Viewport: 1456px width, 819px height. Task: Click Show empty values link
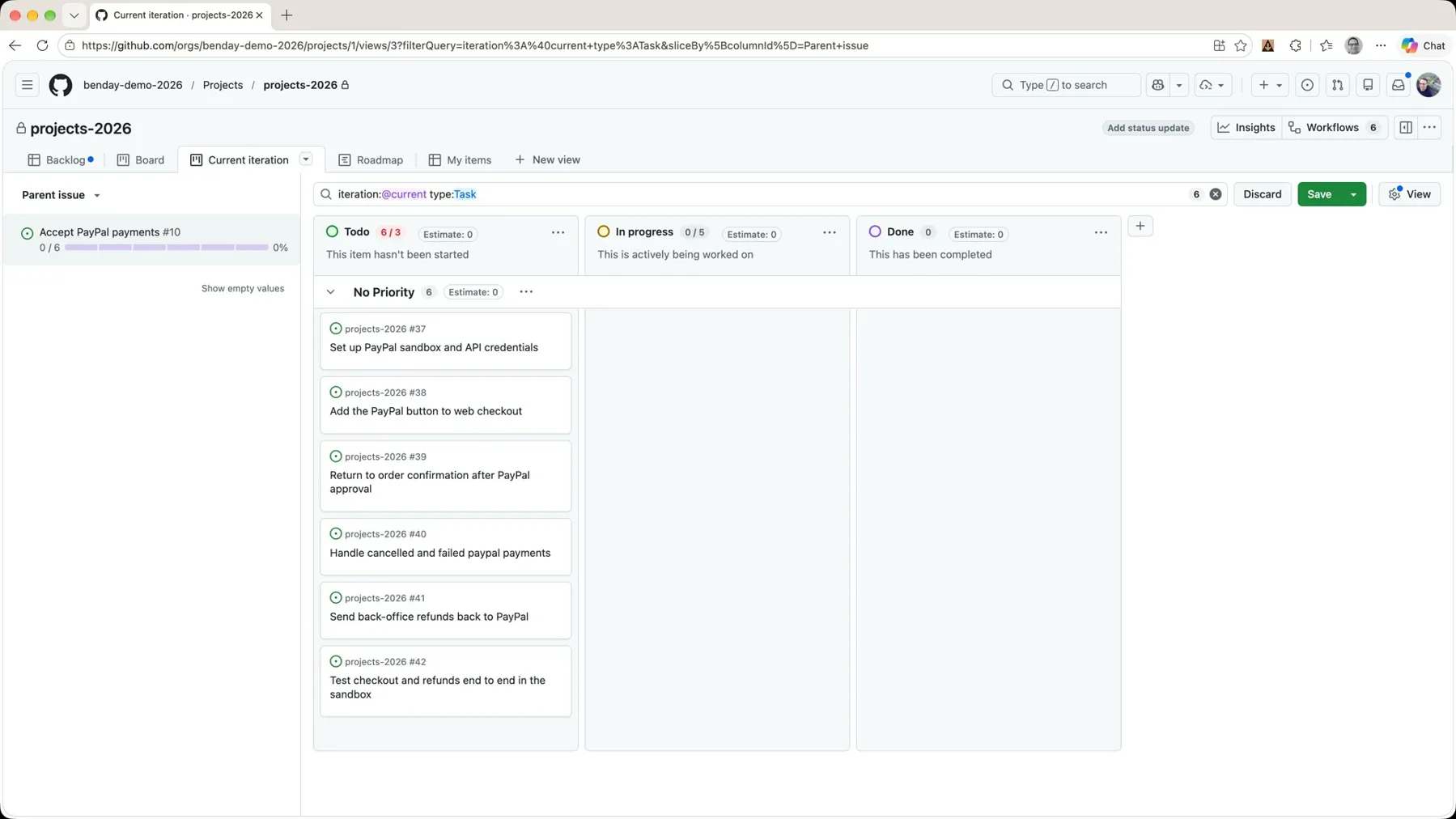point(243,289)
